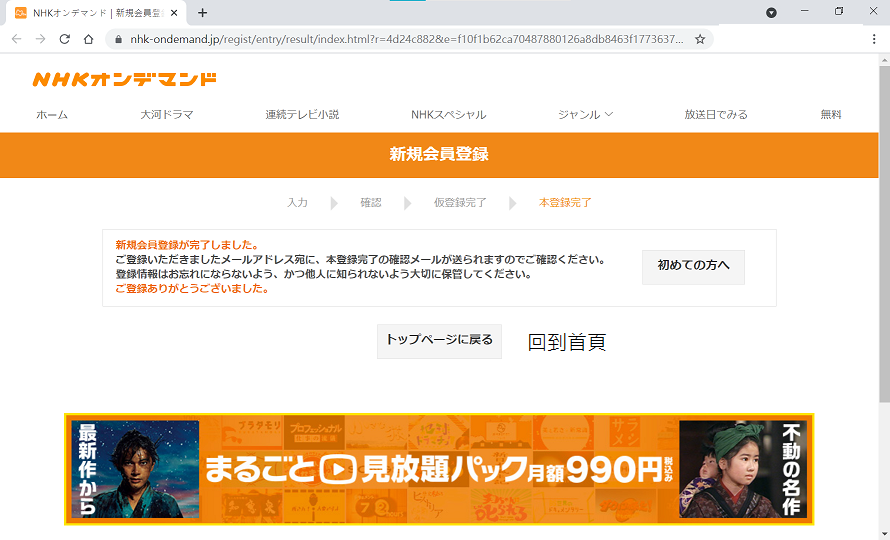Click the 不動の名作 thumbnail in banner
The image size is (890, 540).
point(742,469)
